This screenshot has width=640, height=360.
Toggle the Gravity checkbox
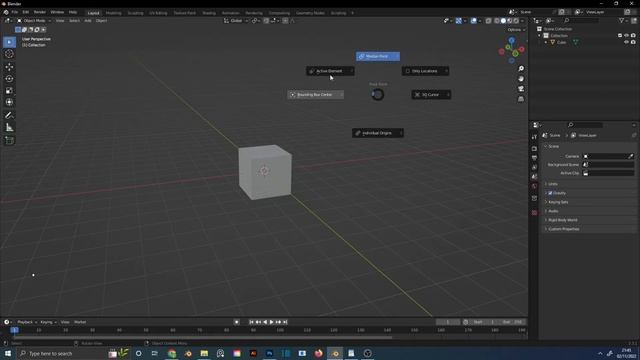[x=550, y=193]
